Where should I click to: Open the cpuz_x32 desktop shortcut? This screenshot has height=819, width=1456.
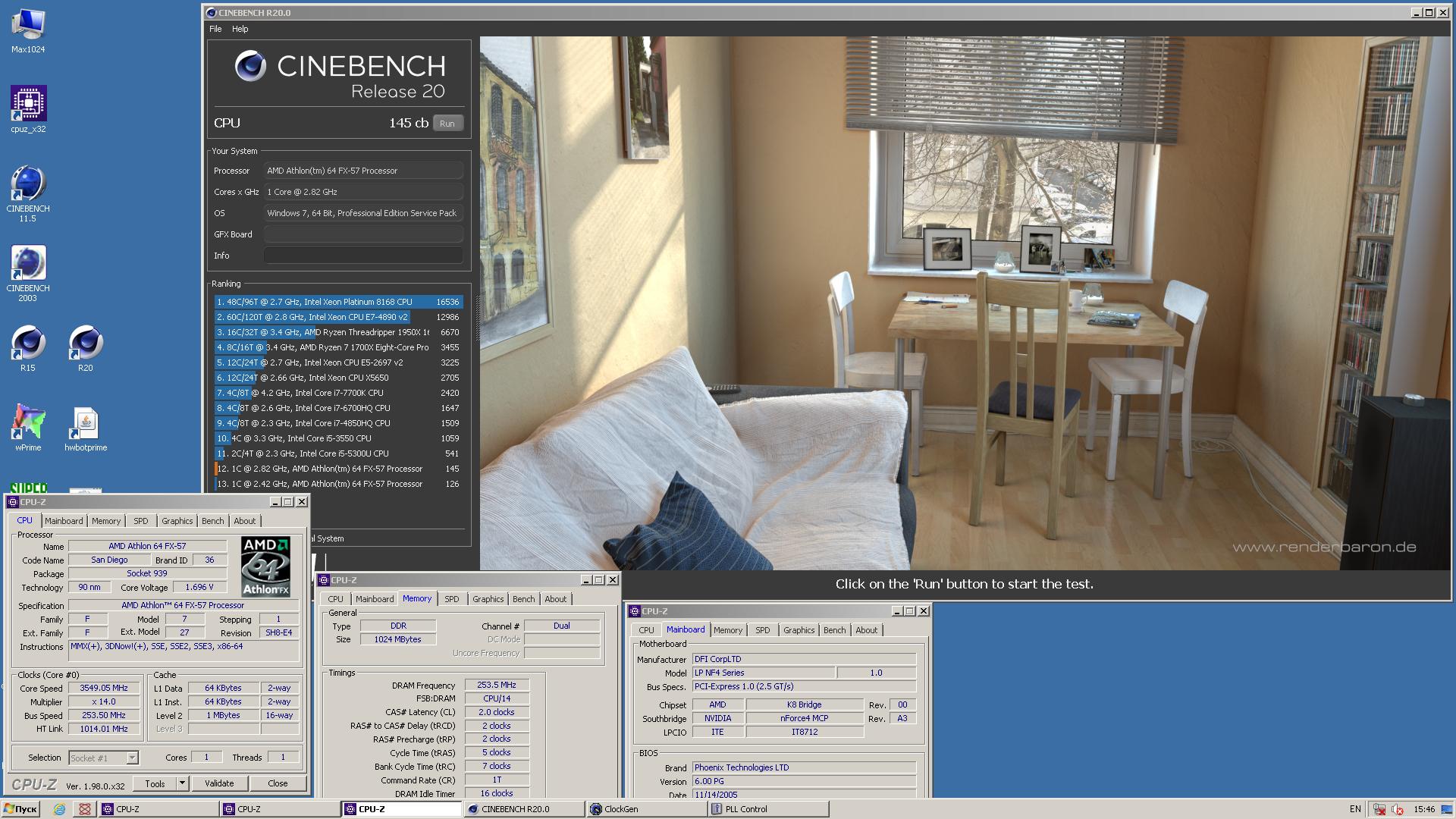coord(28,110)
